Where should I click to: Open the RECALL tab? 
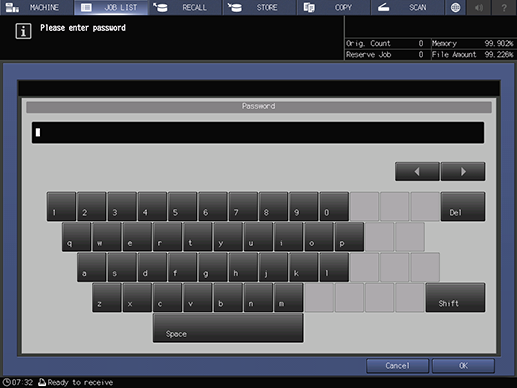pos(185,7)
